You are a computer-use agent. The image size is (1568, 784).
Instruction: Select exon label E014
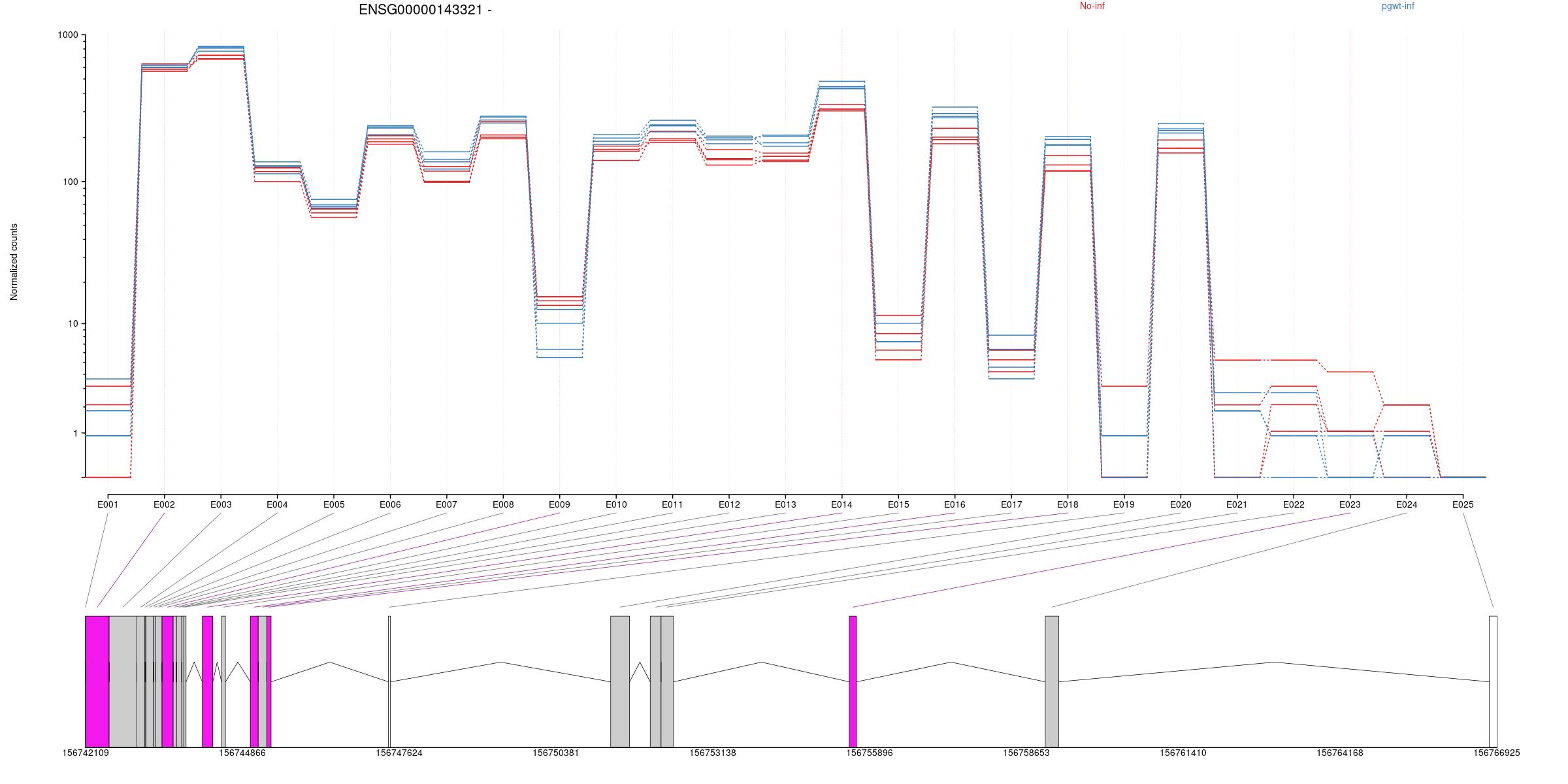(841, 504)
